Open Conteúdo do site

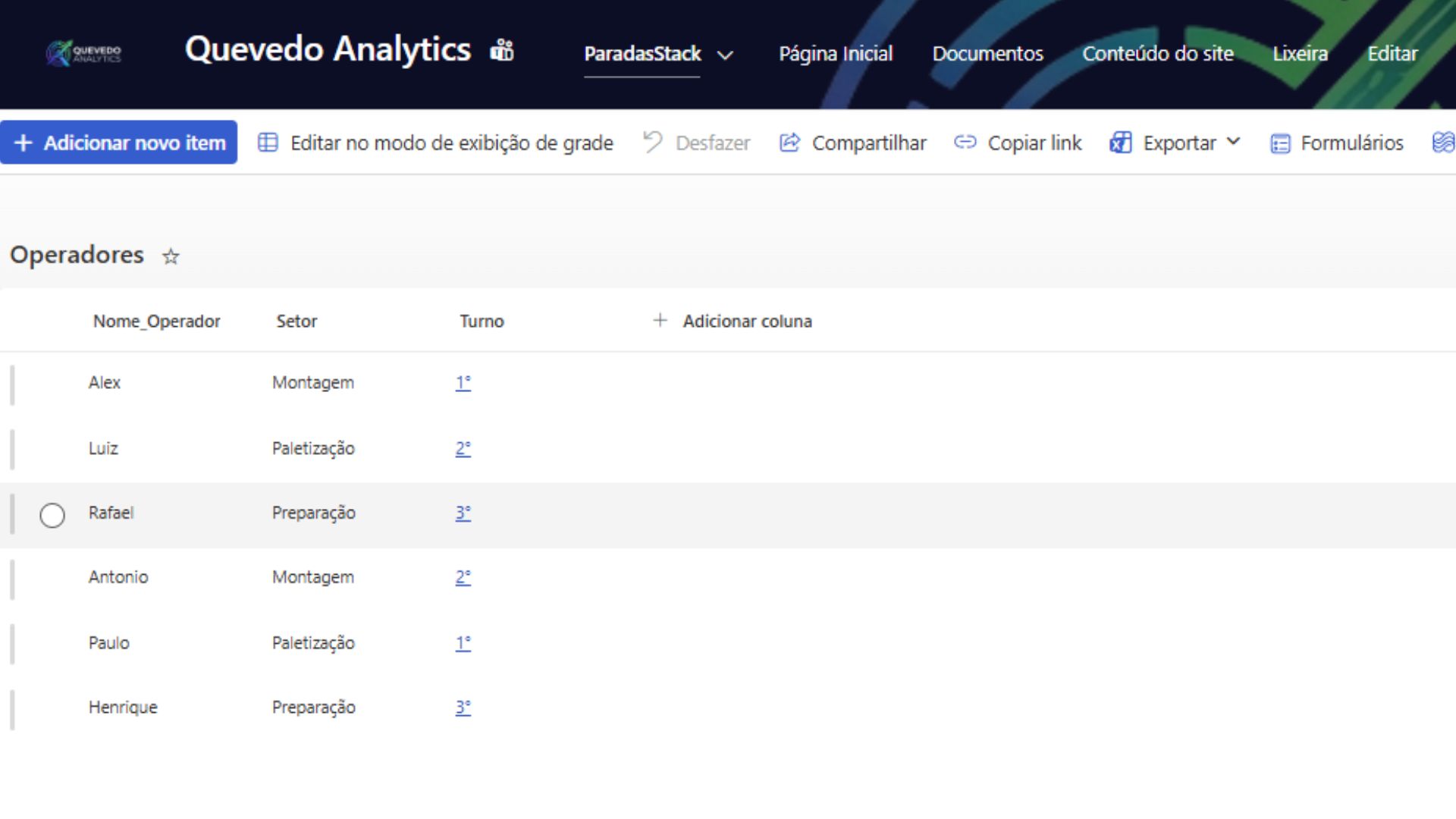[1157, 54]
